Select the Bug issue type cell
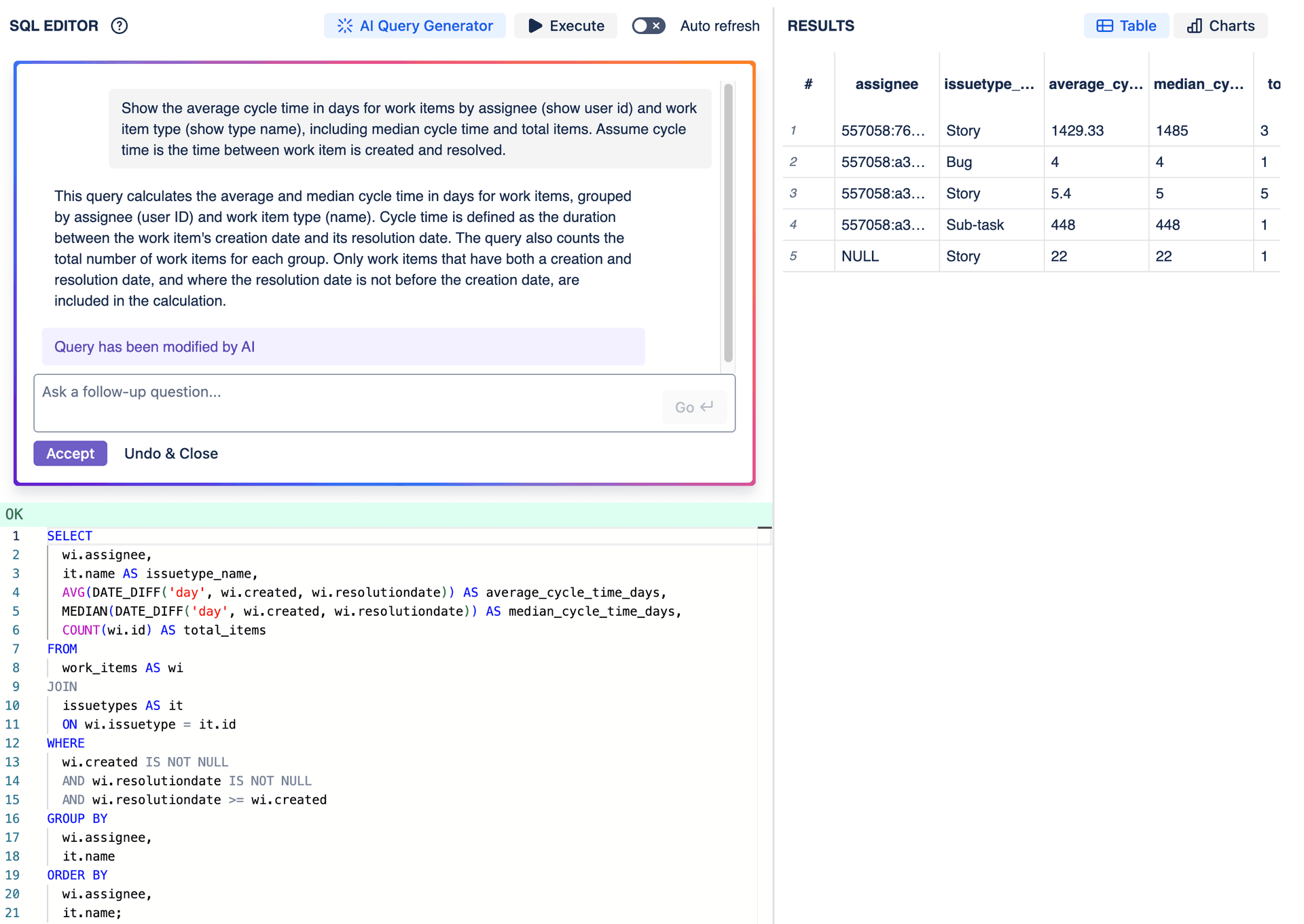The image size is (1304, 924). click(991, 162)
